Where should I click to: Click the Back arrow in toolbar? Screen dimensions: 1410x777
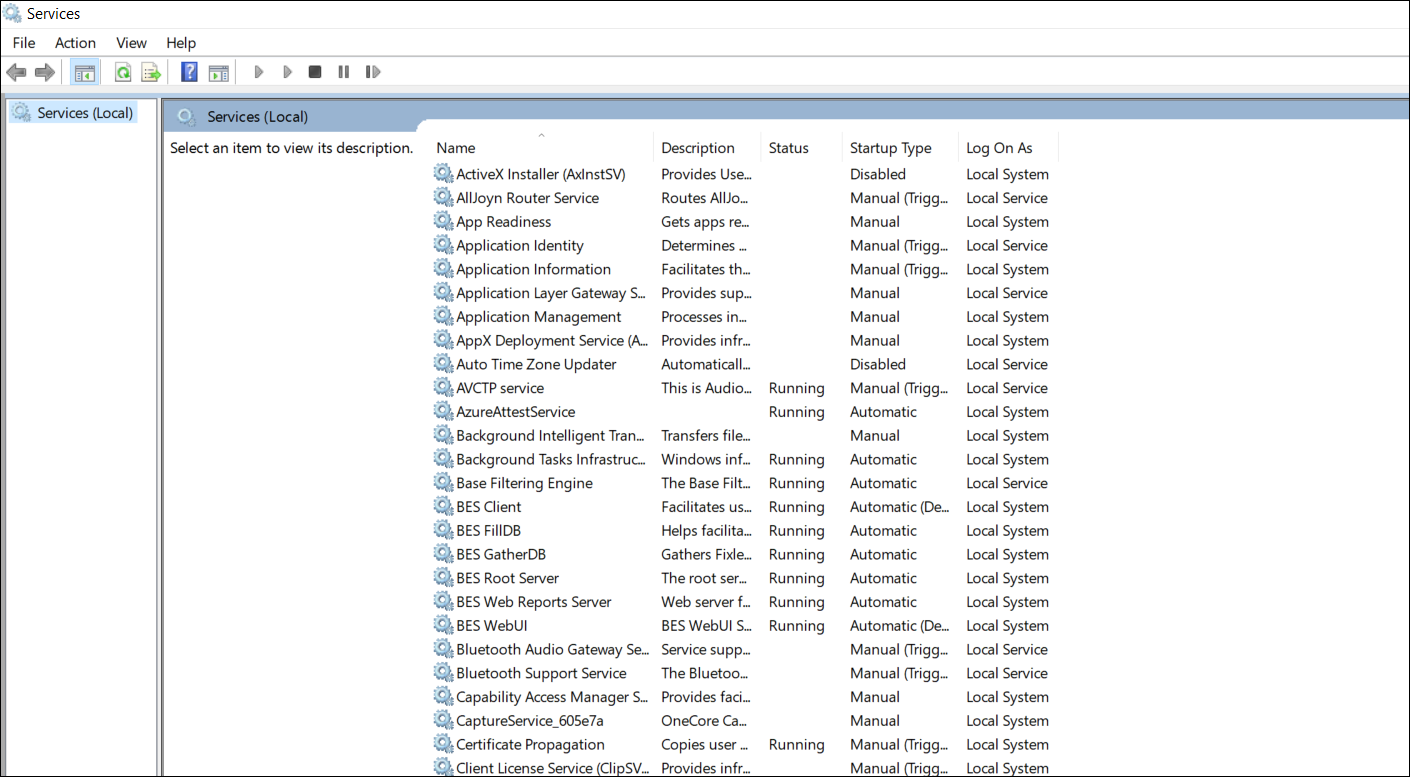[16, 72]
